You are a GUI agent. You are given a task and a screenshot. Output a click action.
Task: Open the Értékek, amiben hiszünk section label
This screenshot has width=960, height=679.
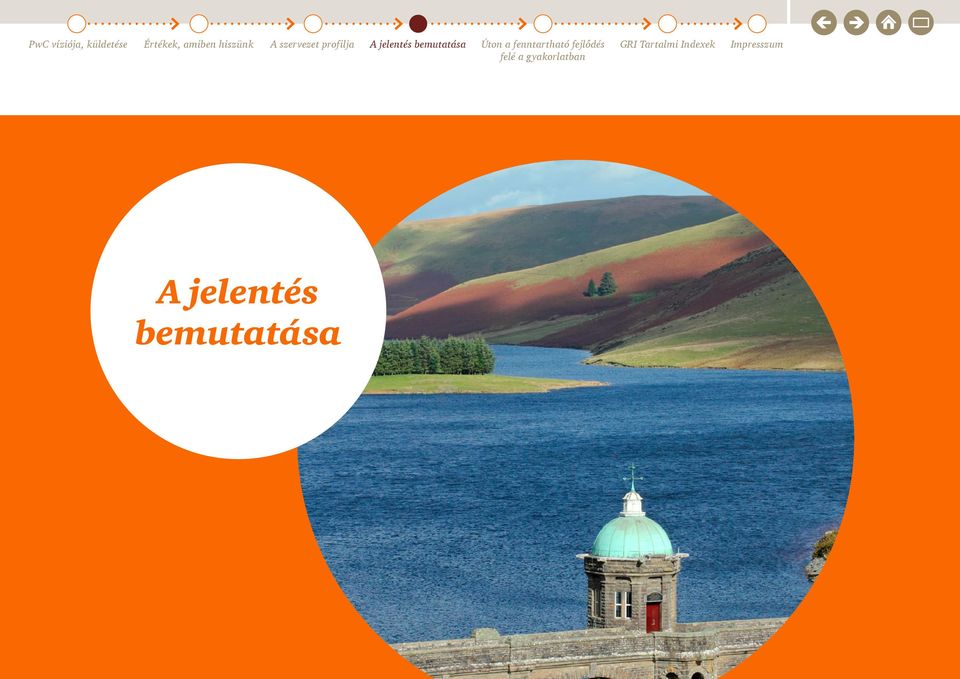click(x=198, y=44)
